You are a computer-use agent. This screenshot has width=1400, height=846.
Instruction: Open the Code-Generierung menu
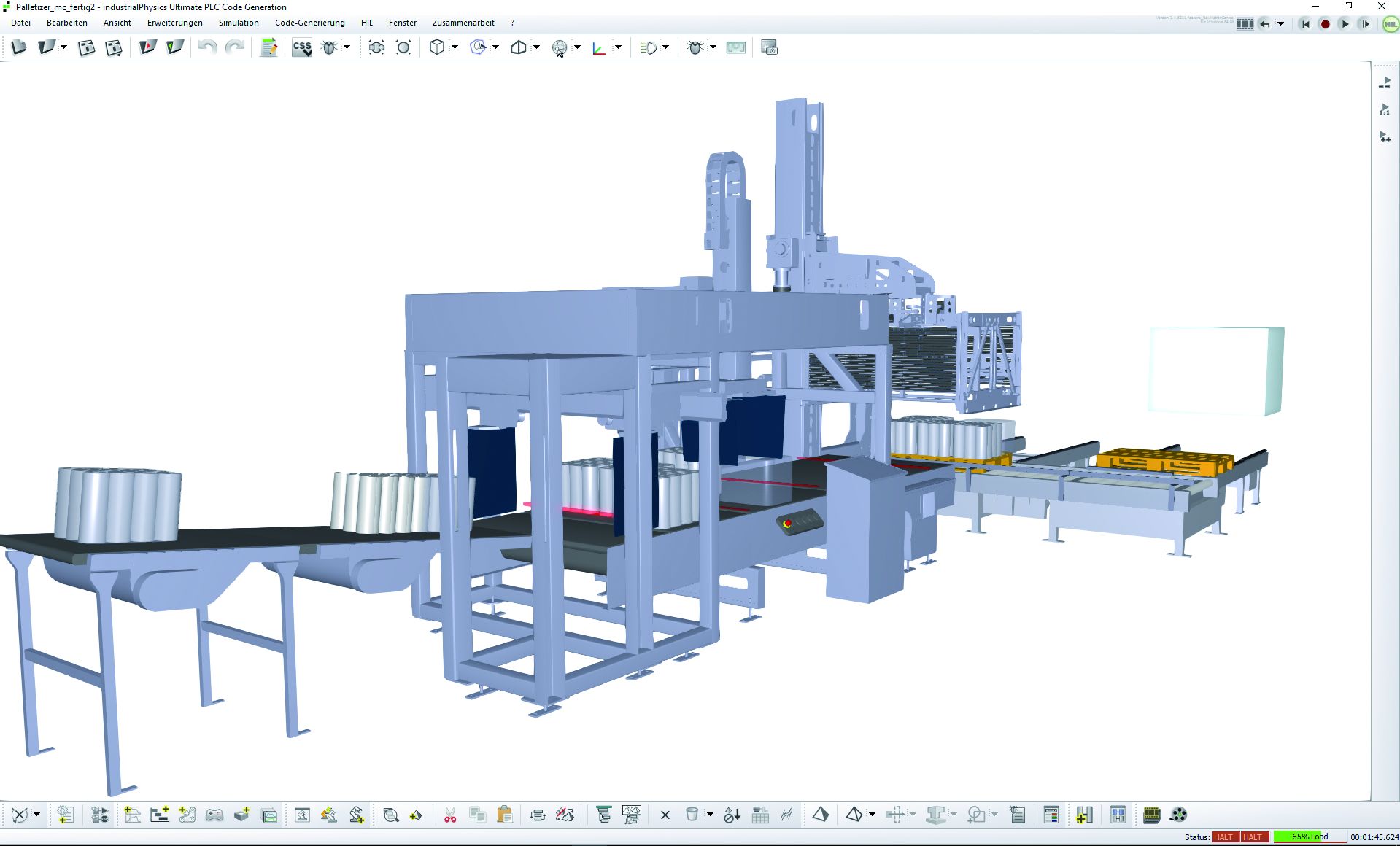309,23
